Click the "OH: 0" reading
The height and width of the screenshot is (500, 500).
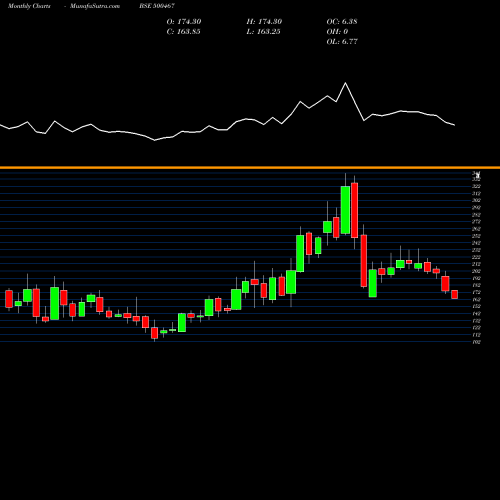[337, 32]
